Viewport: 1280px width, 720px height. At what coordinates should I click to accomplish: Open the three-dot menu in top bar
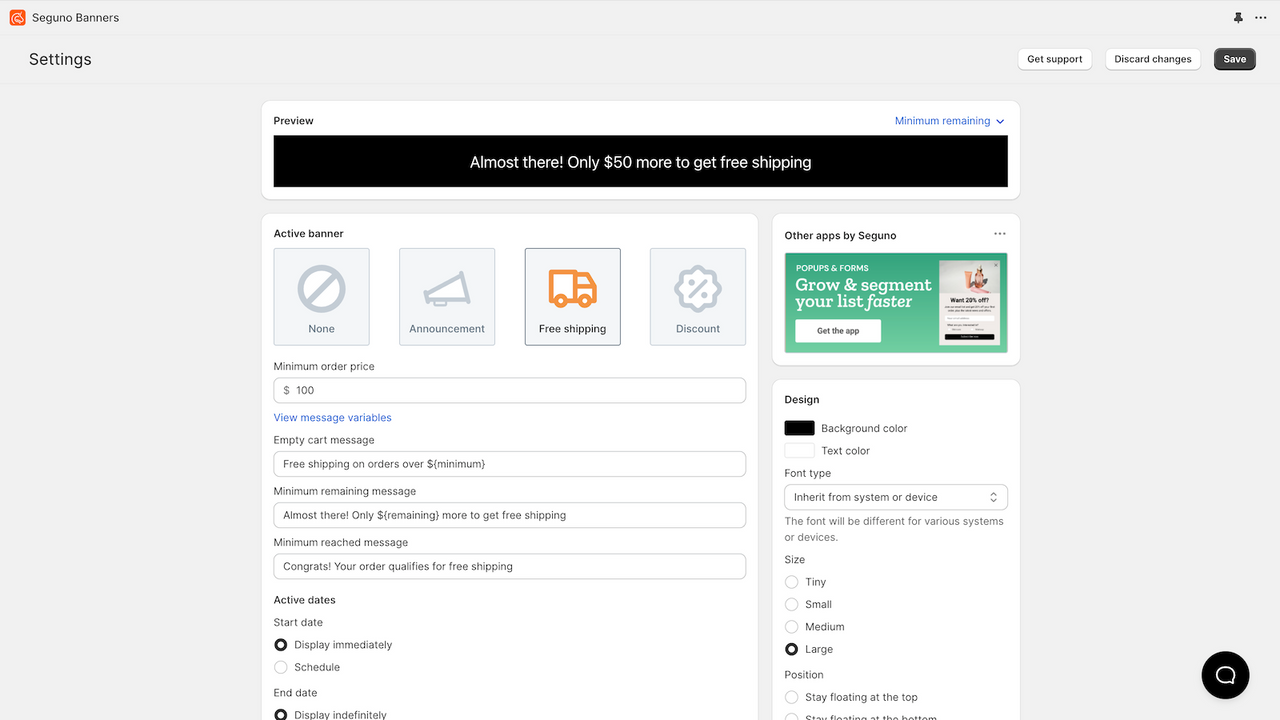pos(1260,18)
